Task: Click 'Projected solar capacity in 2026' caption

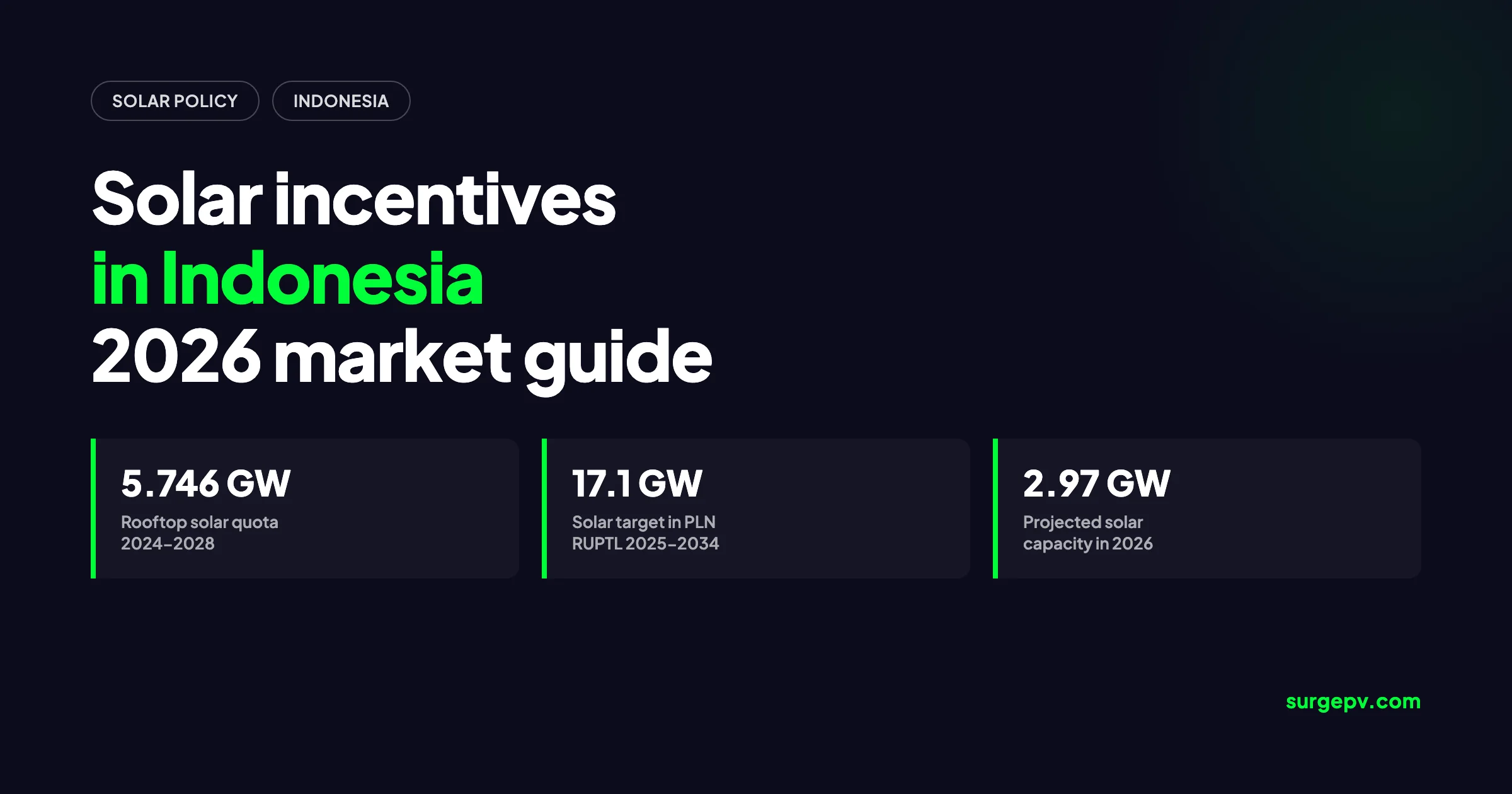Action: click(x=1088, y=533)
